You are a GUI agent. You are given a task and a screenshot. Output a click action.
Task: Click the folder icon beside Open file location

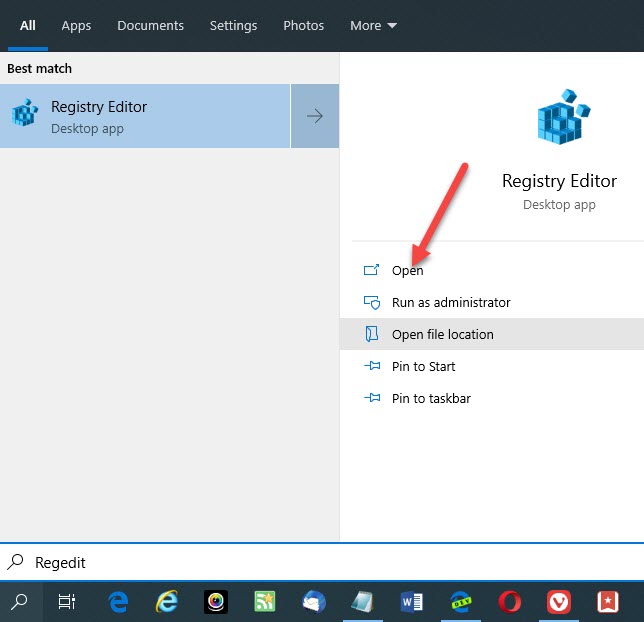[372, 334]
